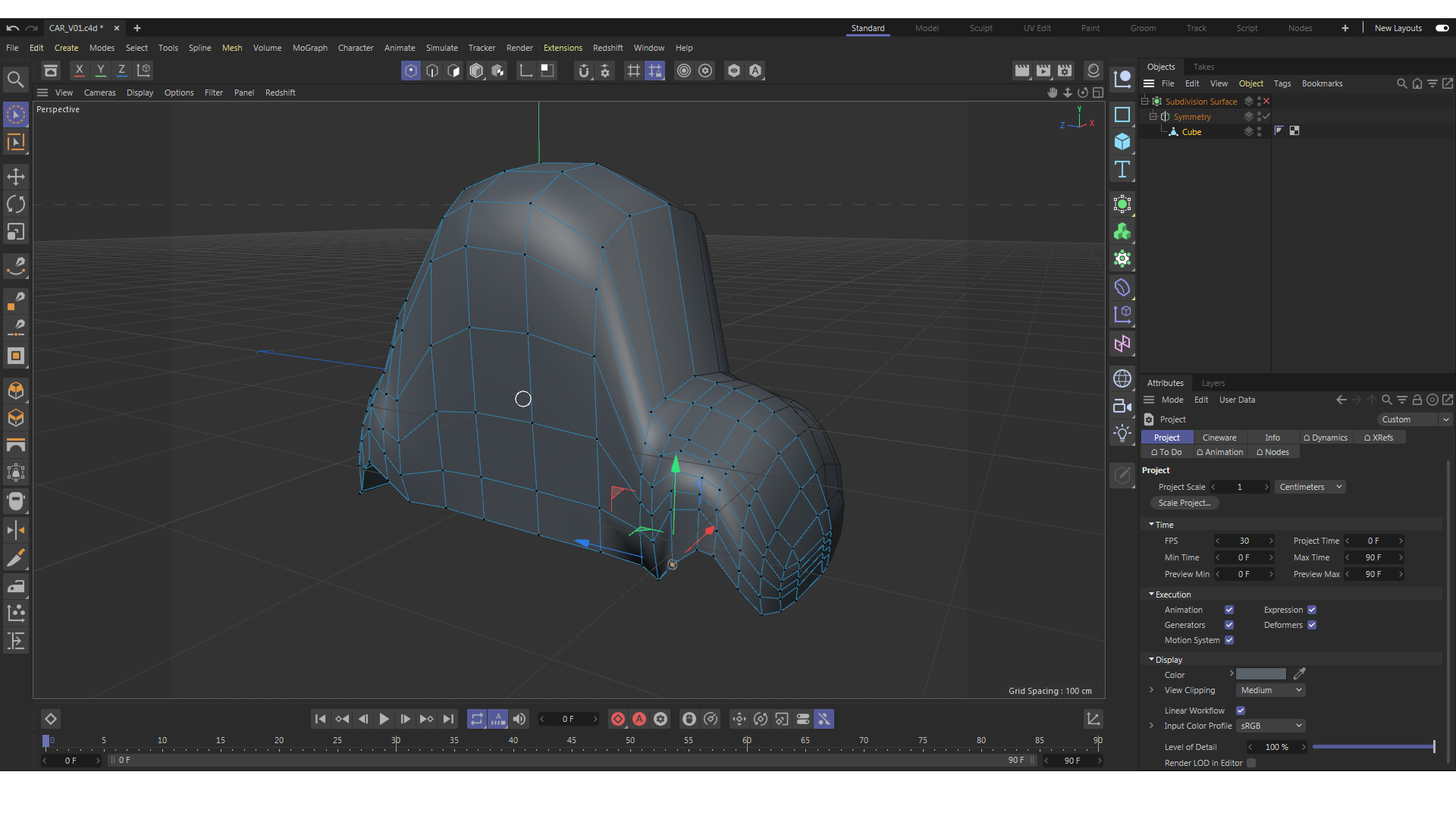Click the FPS input field
Viewport: 1456px width, 819px height.
point(1244,541)
